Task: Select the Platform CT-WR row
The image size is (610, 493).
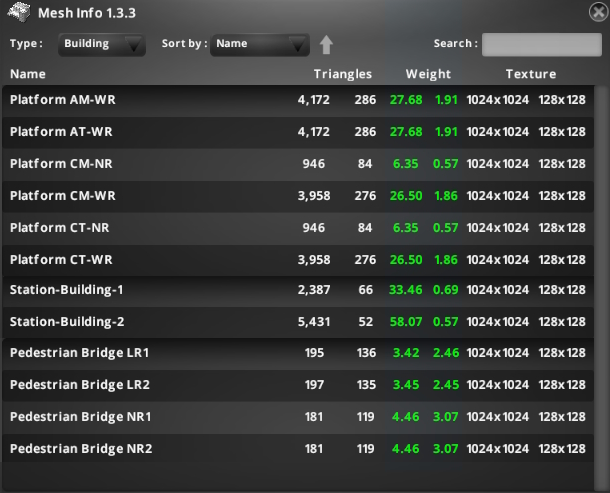Action: 298,260
